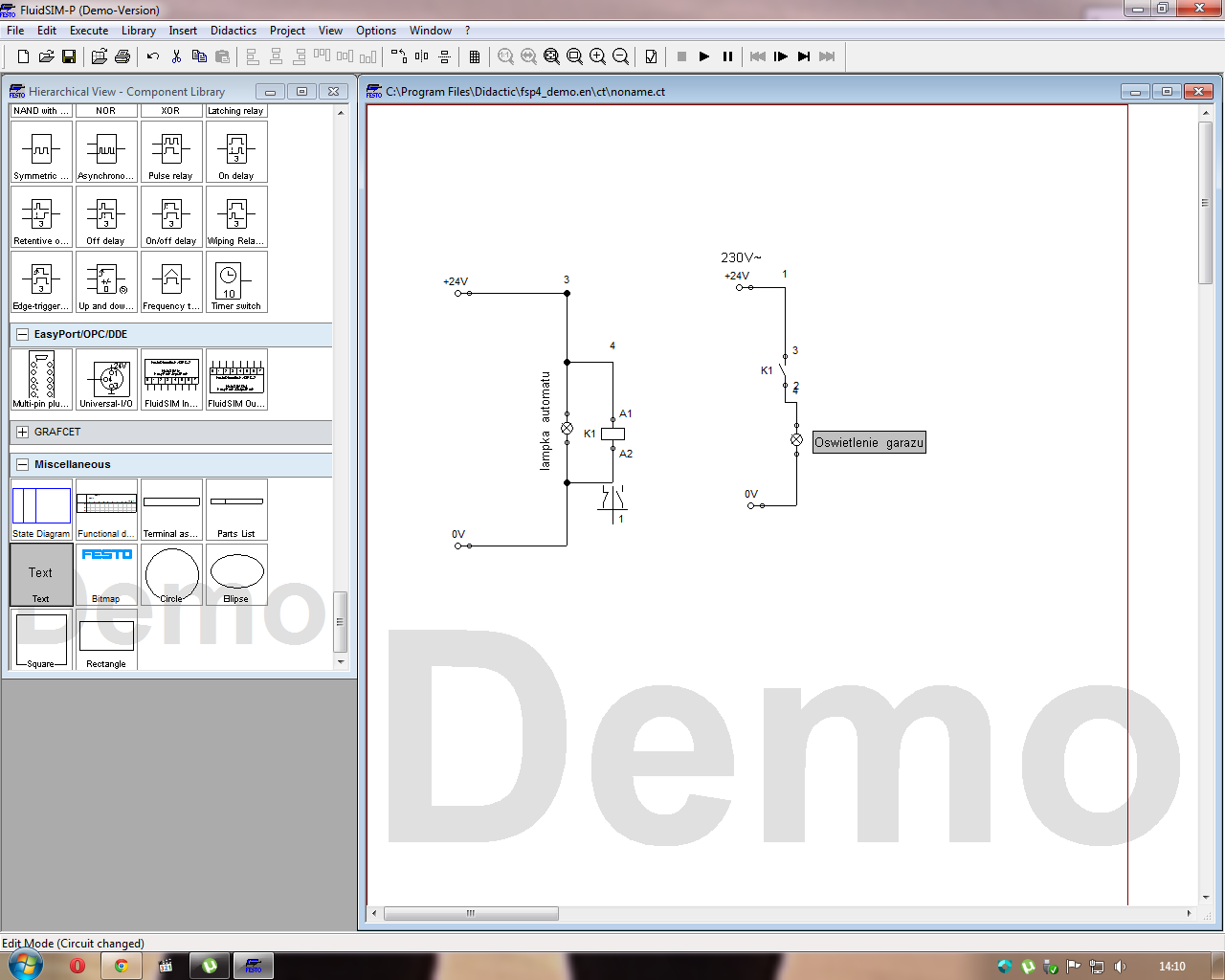Select the Functional diagram component

point(106,510)
